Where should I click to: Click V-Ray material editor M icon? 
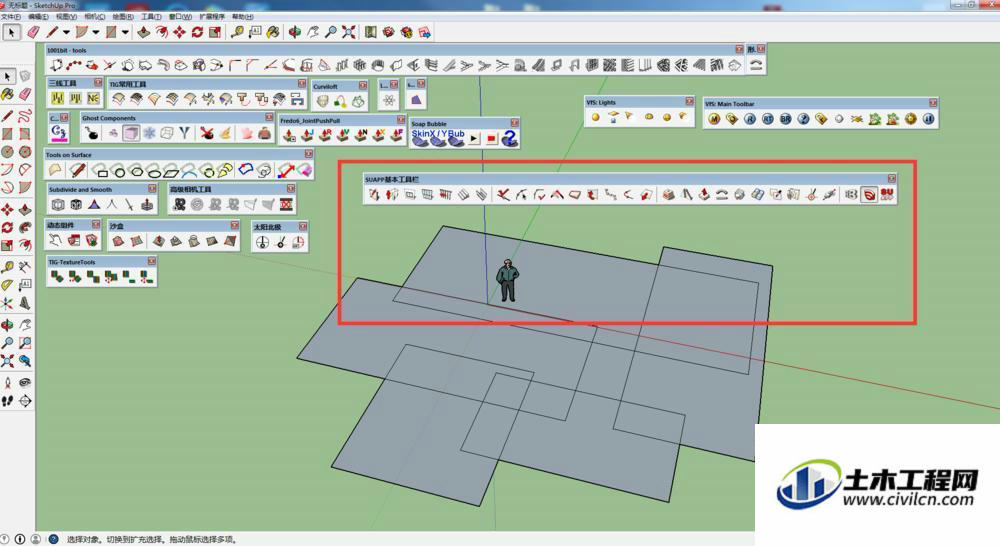(x=714, y=119)
